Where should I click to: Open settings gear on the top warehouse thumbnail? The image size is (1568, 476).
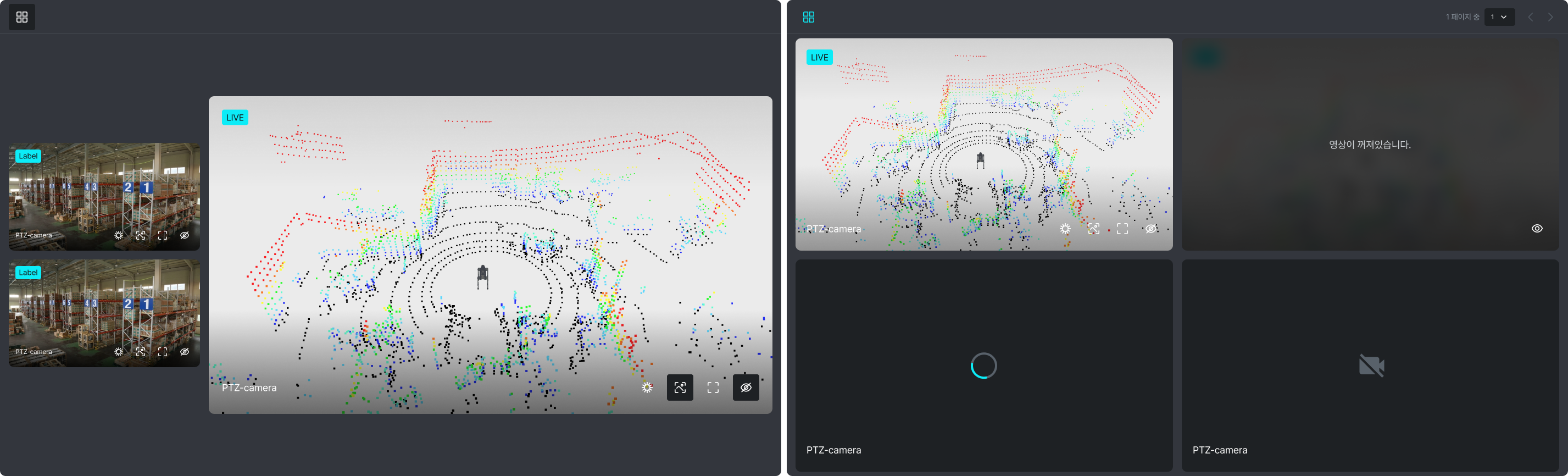tap(119, 236)
